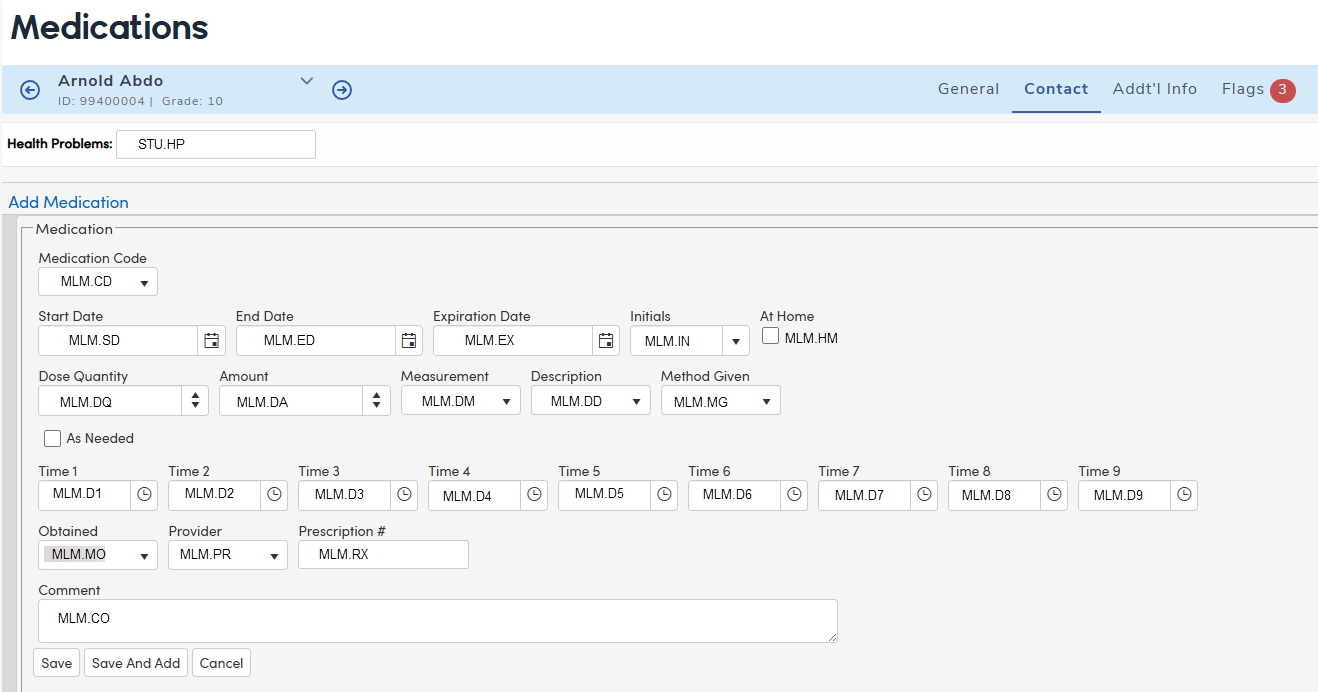The height and width of the screenshot is (692, 1318).
Task: Click the Arnold Abdo student name
Action: pyautogui.click(x=110, y=81)
